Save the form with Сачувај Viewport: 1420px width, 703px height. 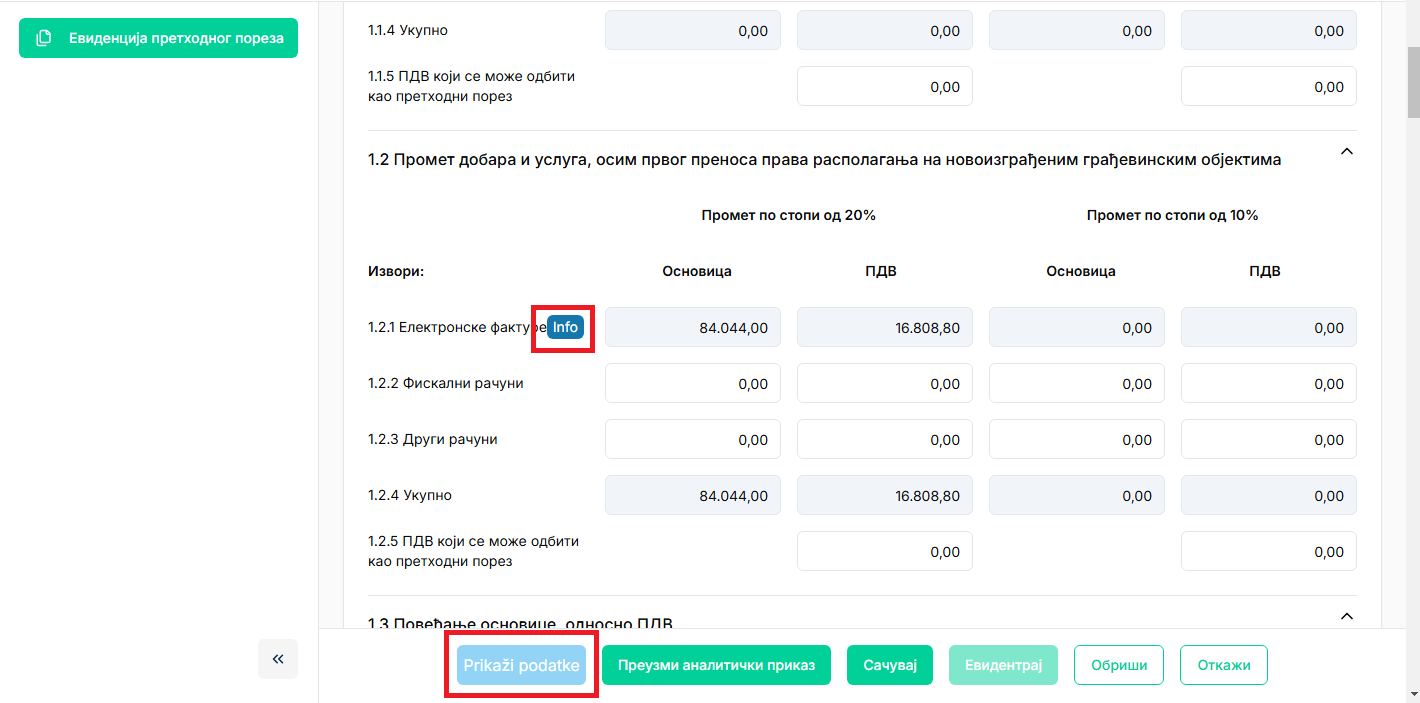pos(889,665)
